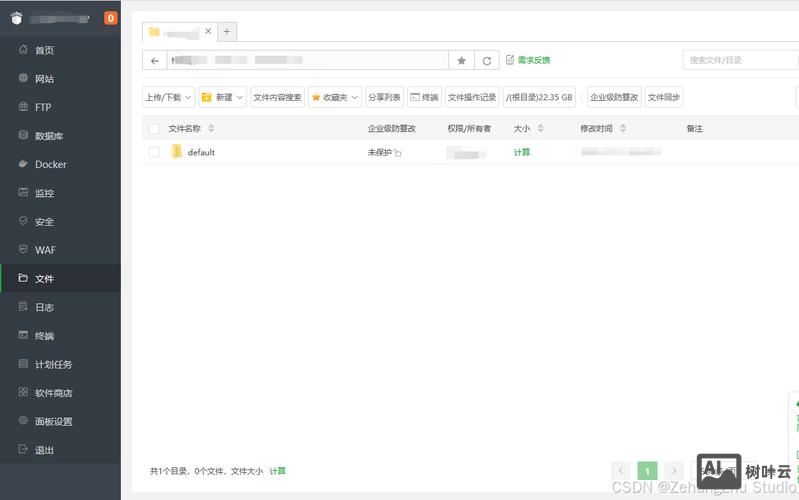The height and width of the screenshot is (500, 799).
Task: Open 文件内容搜索 file content search
Action: point(277,97)
